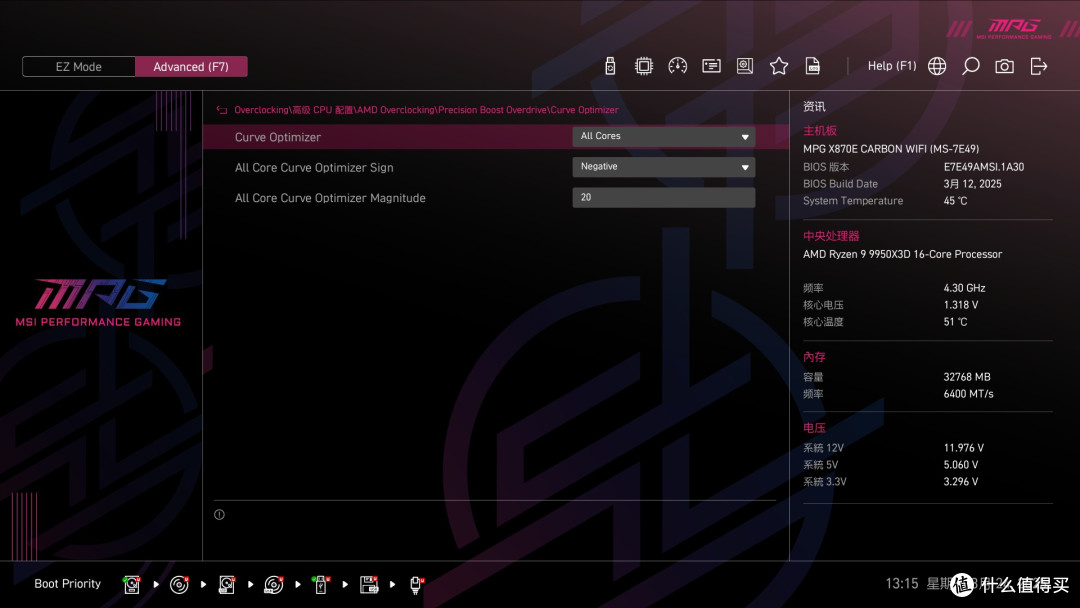The image size is (1080, 608).
Task: Click the Boot Priority label
Action: (68, 584)
